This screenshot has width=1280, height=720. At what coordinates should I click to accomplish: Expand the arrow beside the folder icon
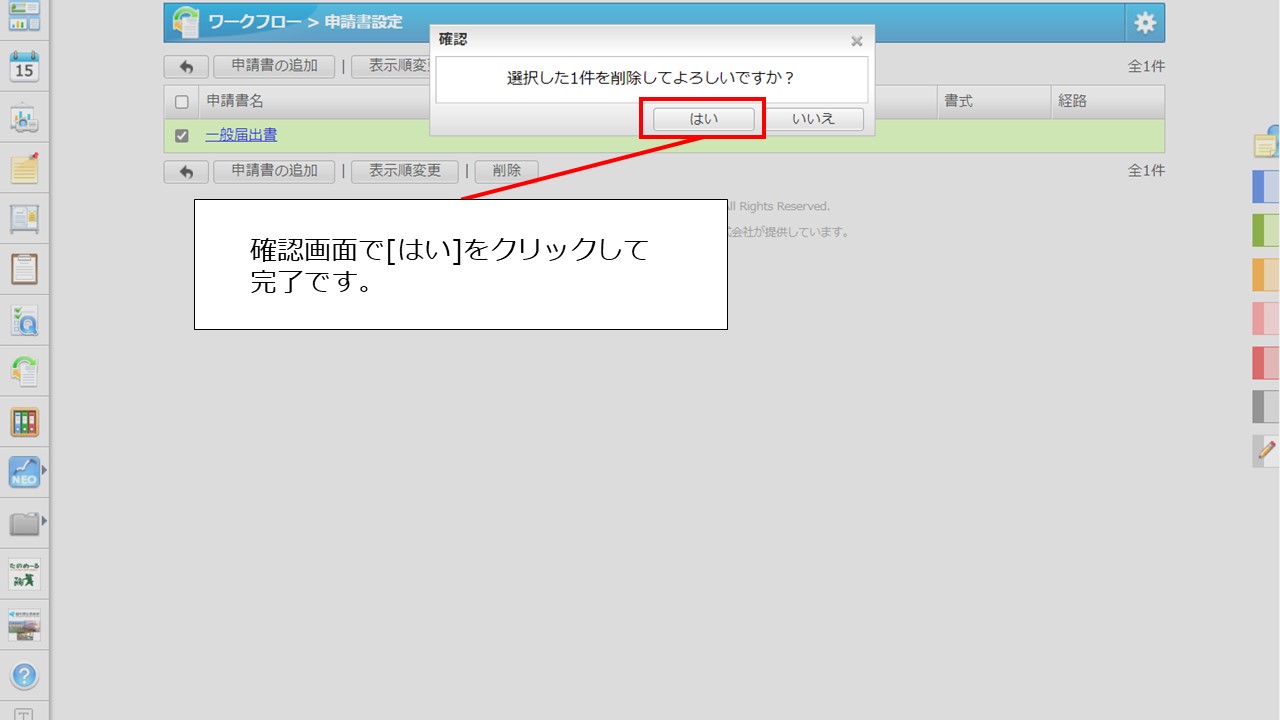(x=44, y=521)
